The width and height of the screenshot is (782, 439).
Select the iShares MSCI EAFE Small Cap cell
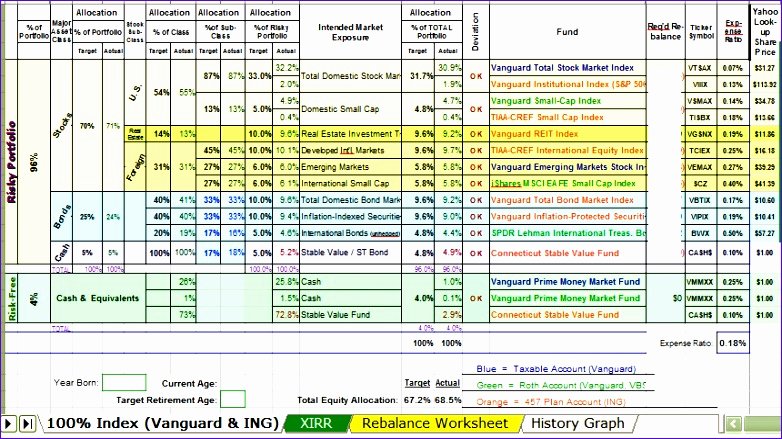[x=568, y=183]
